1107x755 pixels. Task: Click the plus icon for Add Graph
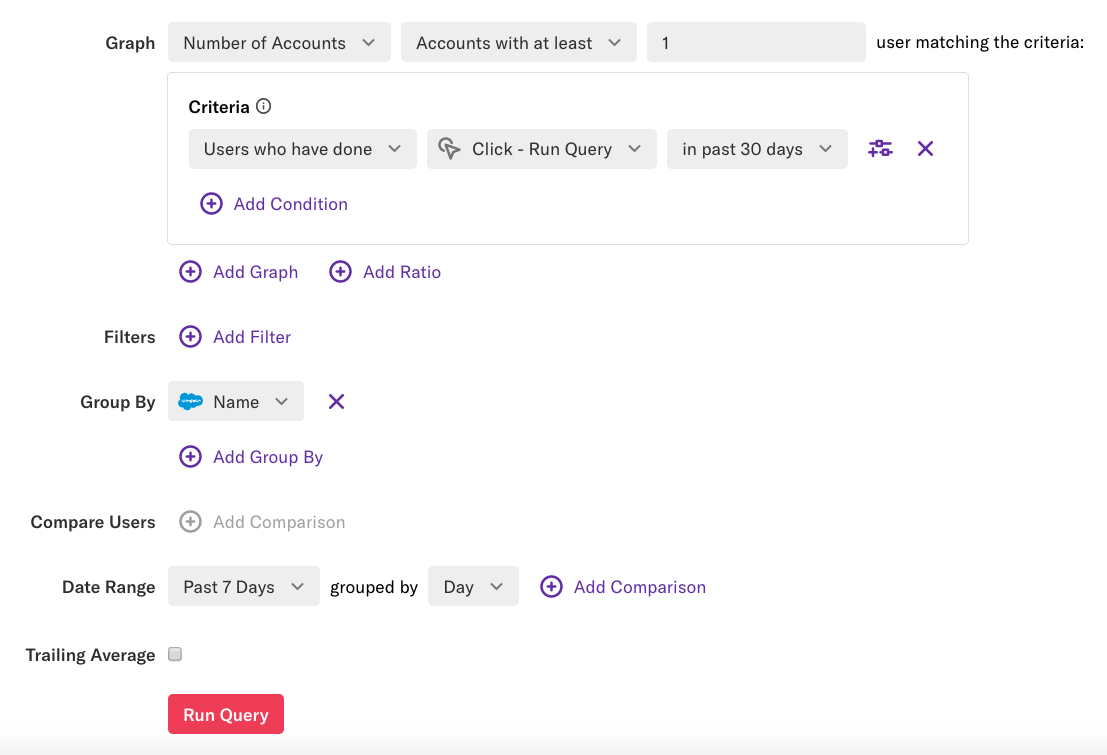190,271
